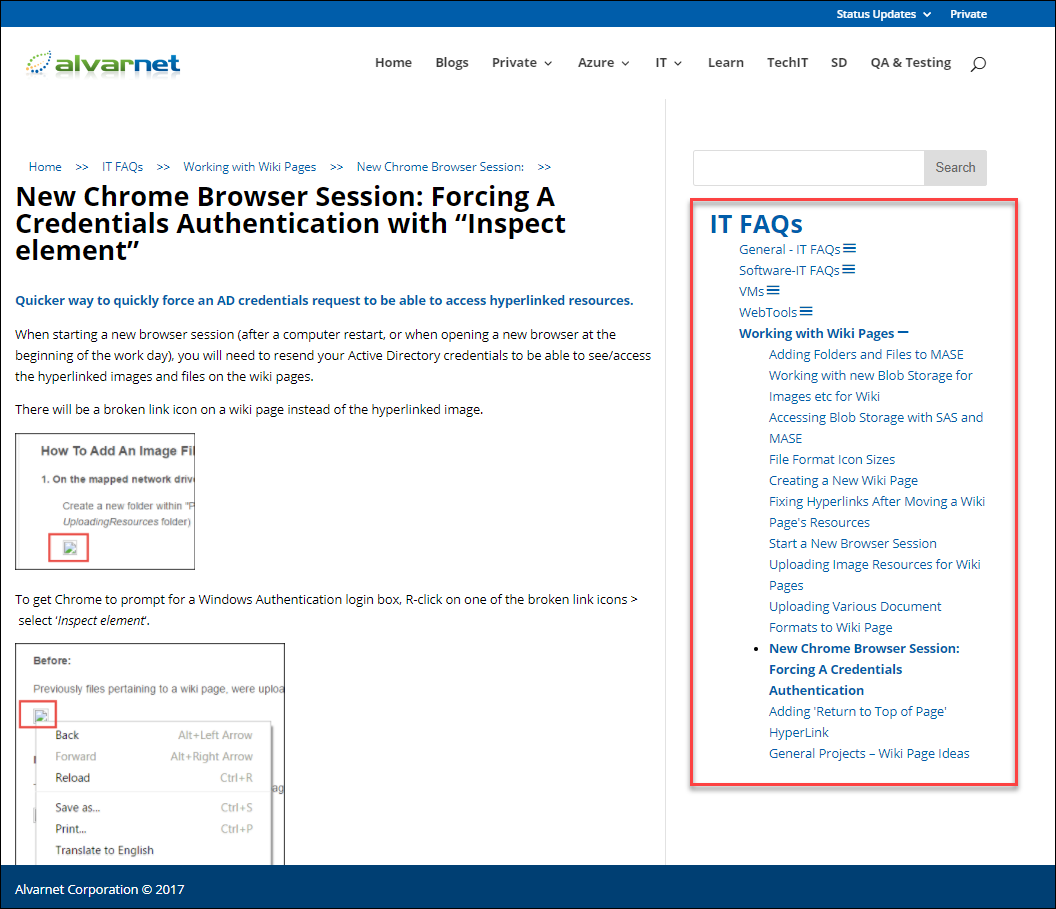Expand the Software-IT FAQs hamburger icon
This screenshot has width=1056, height=909.
click(x=849, y=270)
